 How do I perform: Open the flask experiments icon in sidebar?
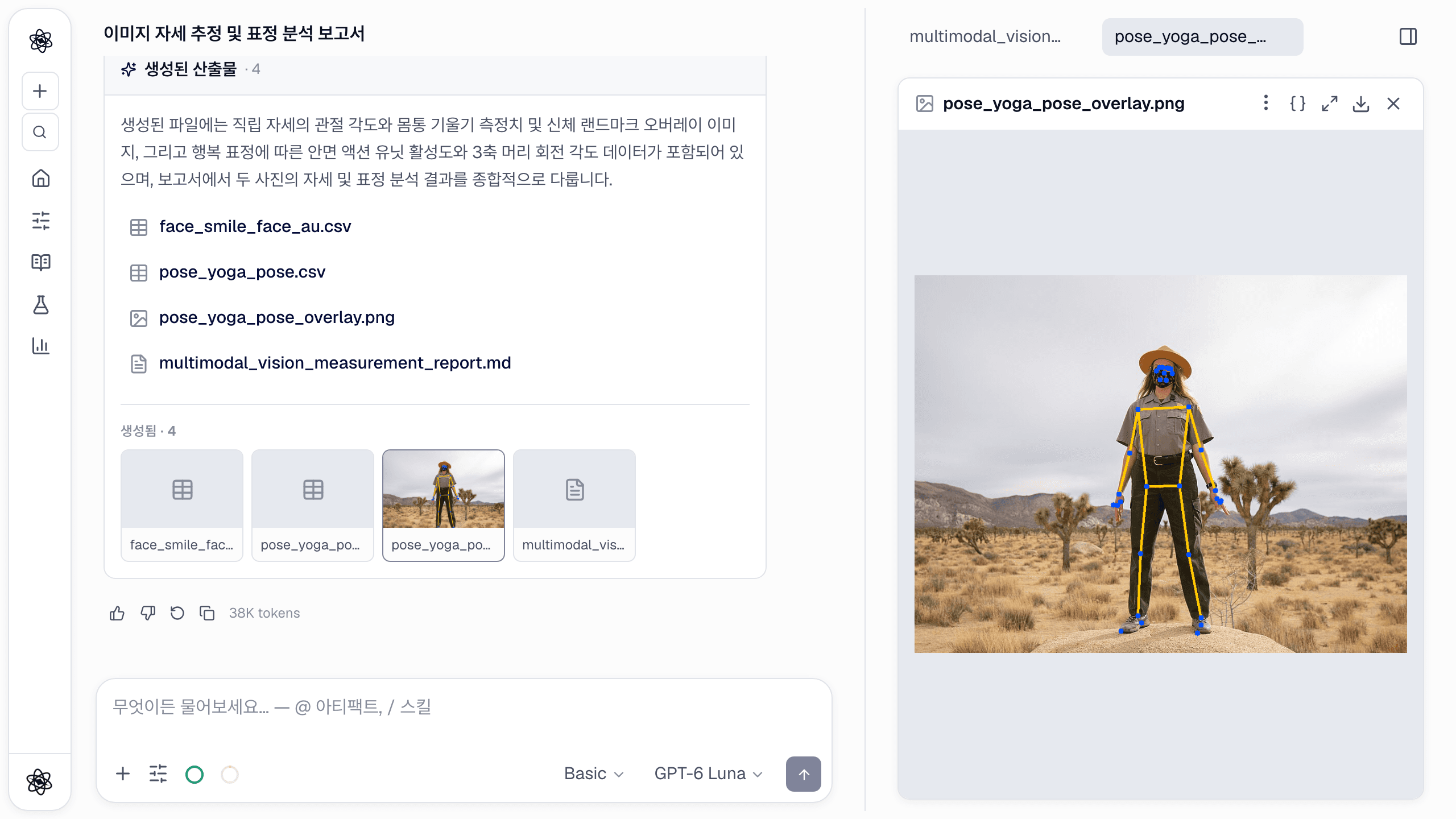[40, 304]
